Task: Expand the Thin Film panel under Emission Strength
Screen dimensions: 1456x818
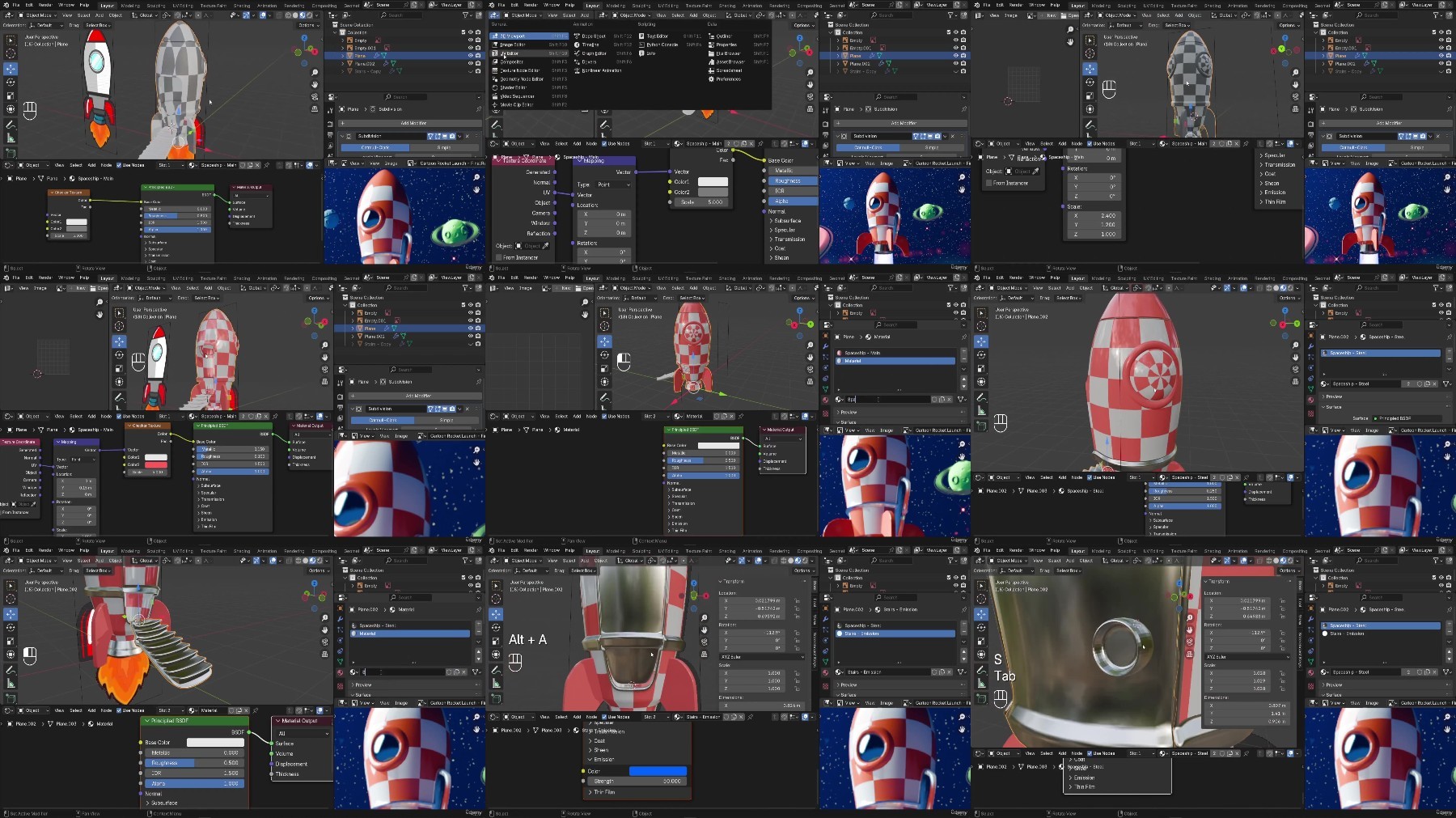Action: pyautogui.click(x=603, y=792)
